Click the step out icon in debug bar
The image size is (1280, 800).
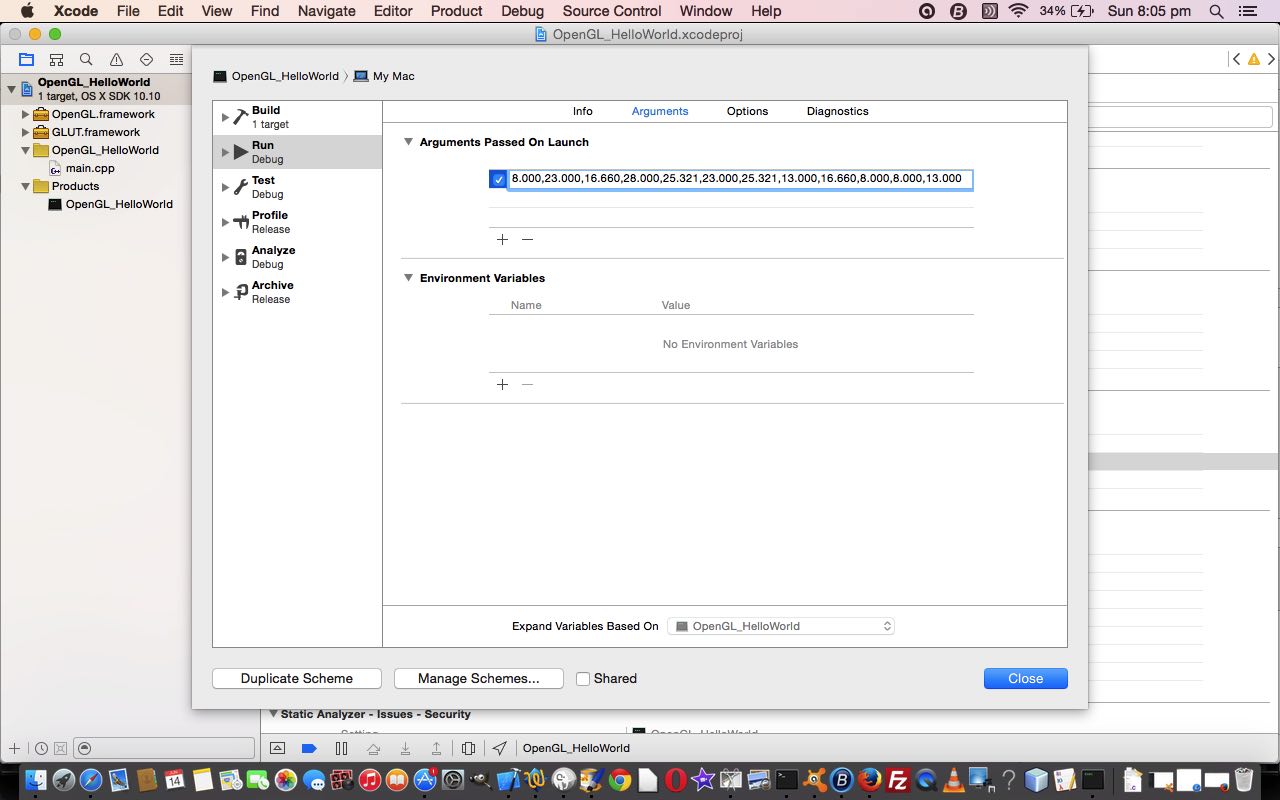point(437,748)
